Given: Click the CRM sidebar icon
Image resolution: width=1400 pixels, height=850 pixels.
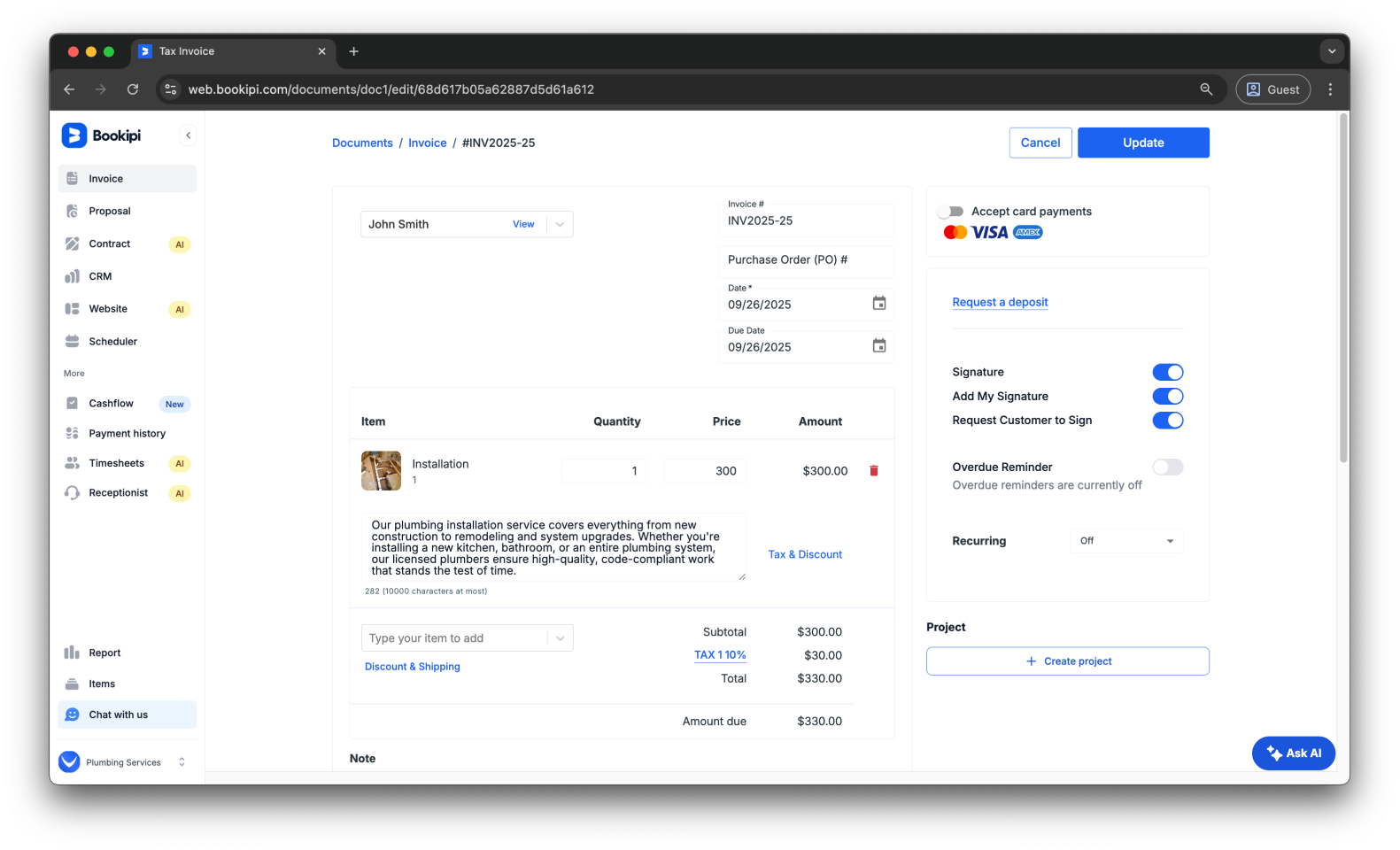Looking at the screenshot, I should coord(73,276).
